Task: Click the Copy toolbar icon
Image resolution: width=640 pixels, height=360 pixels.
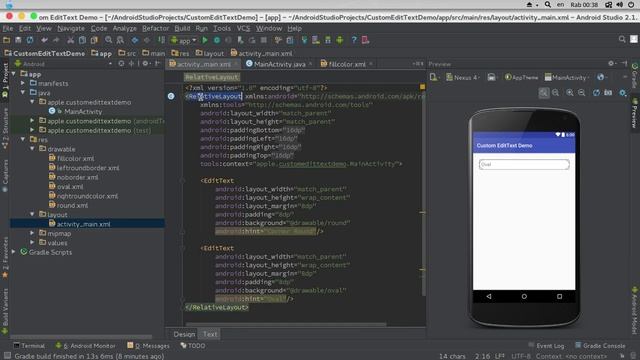Action: [82, 40]
